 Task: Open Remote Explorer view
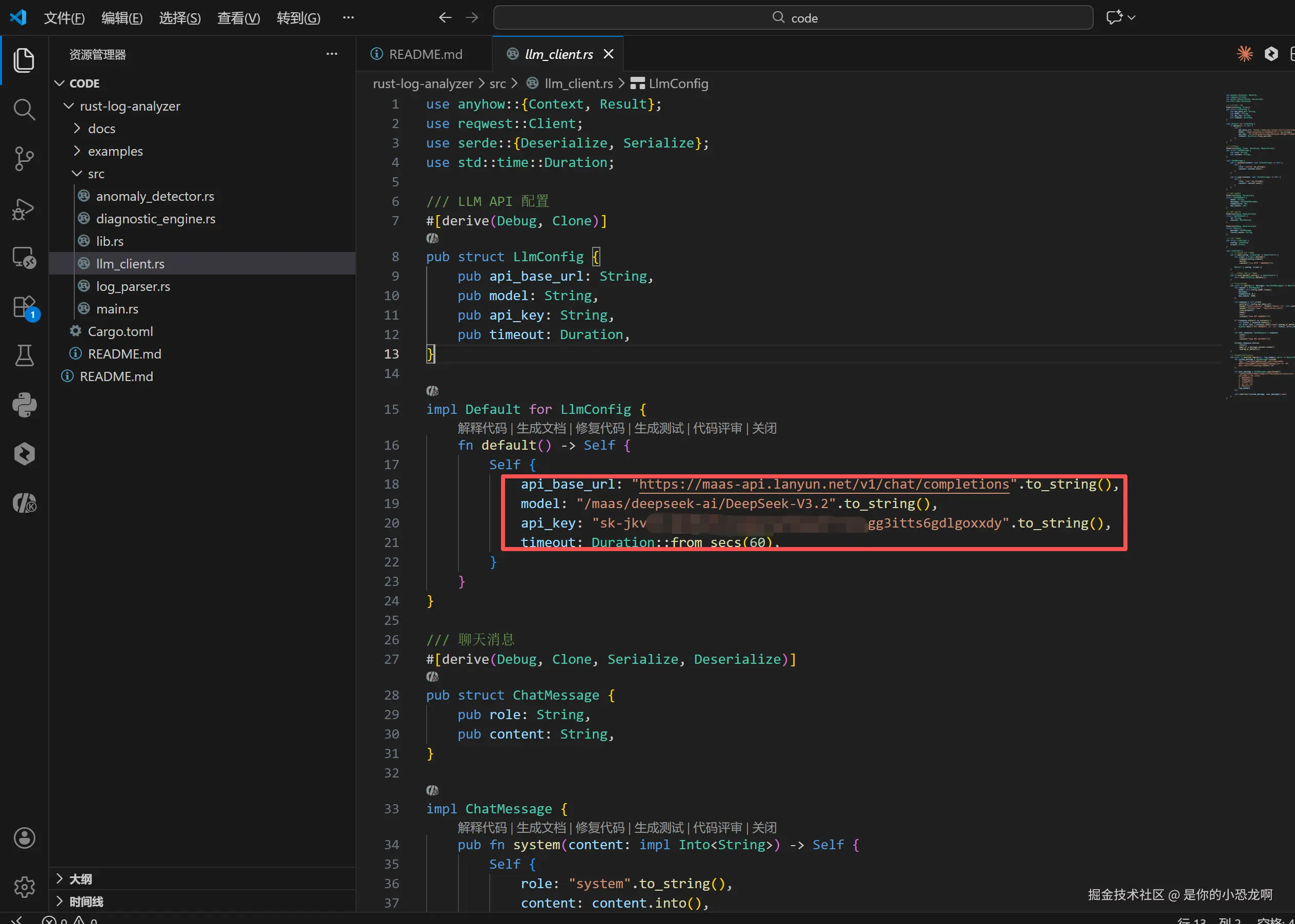(24, 258)
